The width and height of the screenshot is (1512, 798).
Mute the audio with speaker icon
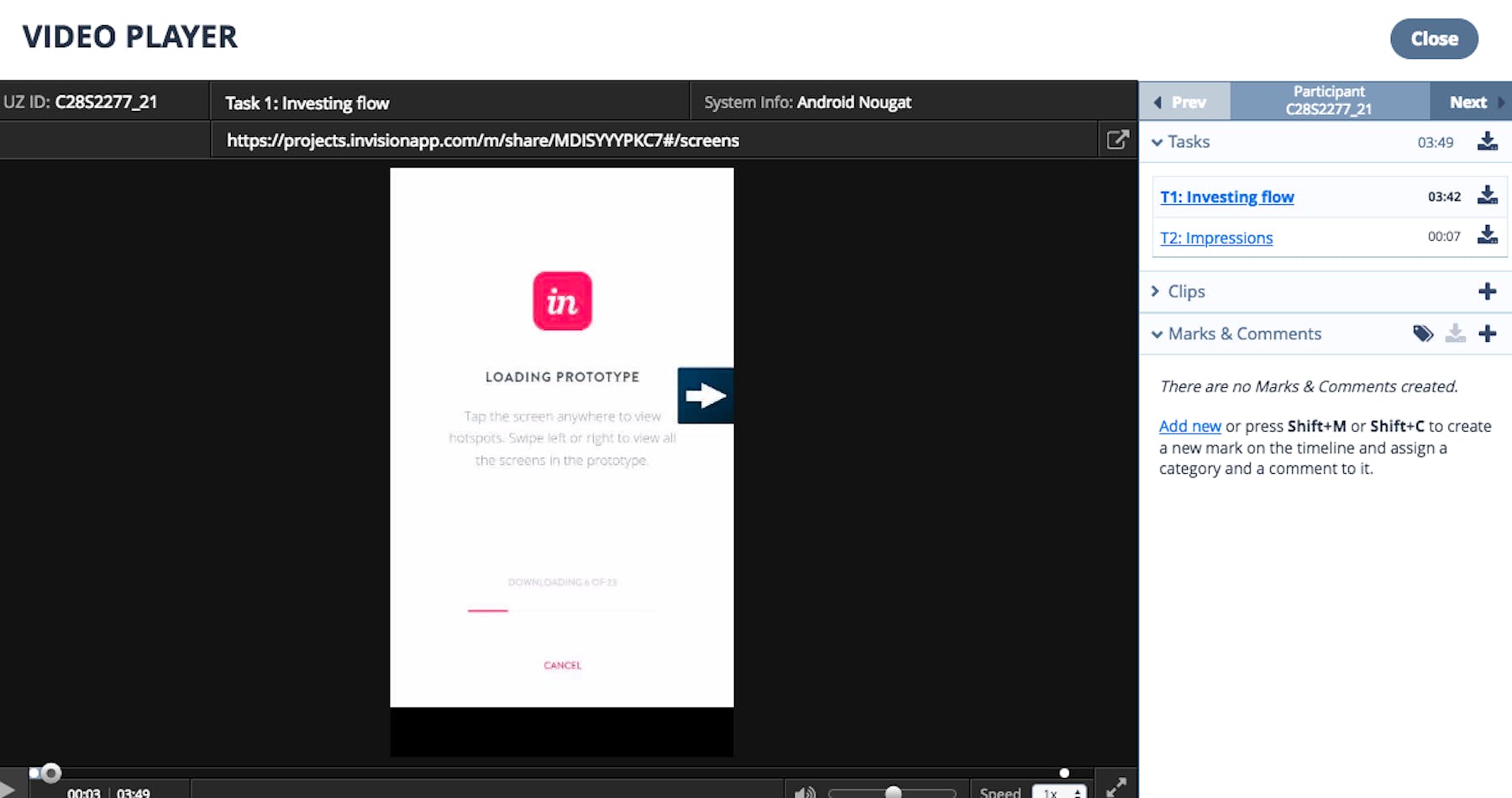point(804,791)
